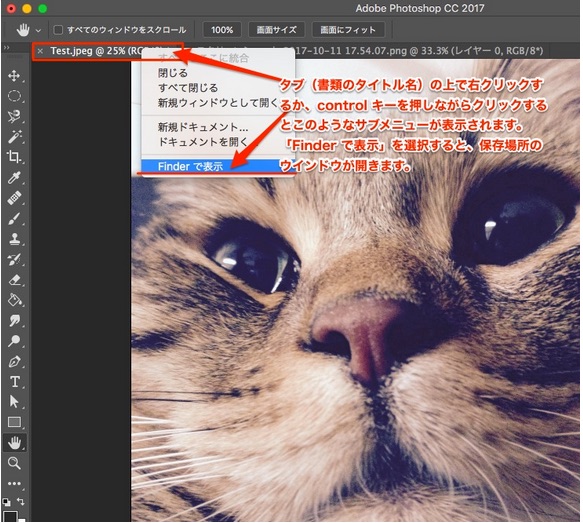The width and height of the screenshot is (583, 523).
Task: Select the History Brush tool
Action: pos(14,259)
